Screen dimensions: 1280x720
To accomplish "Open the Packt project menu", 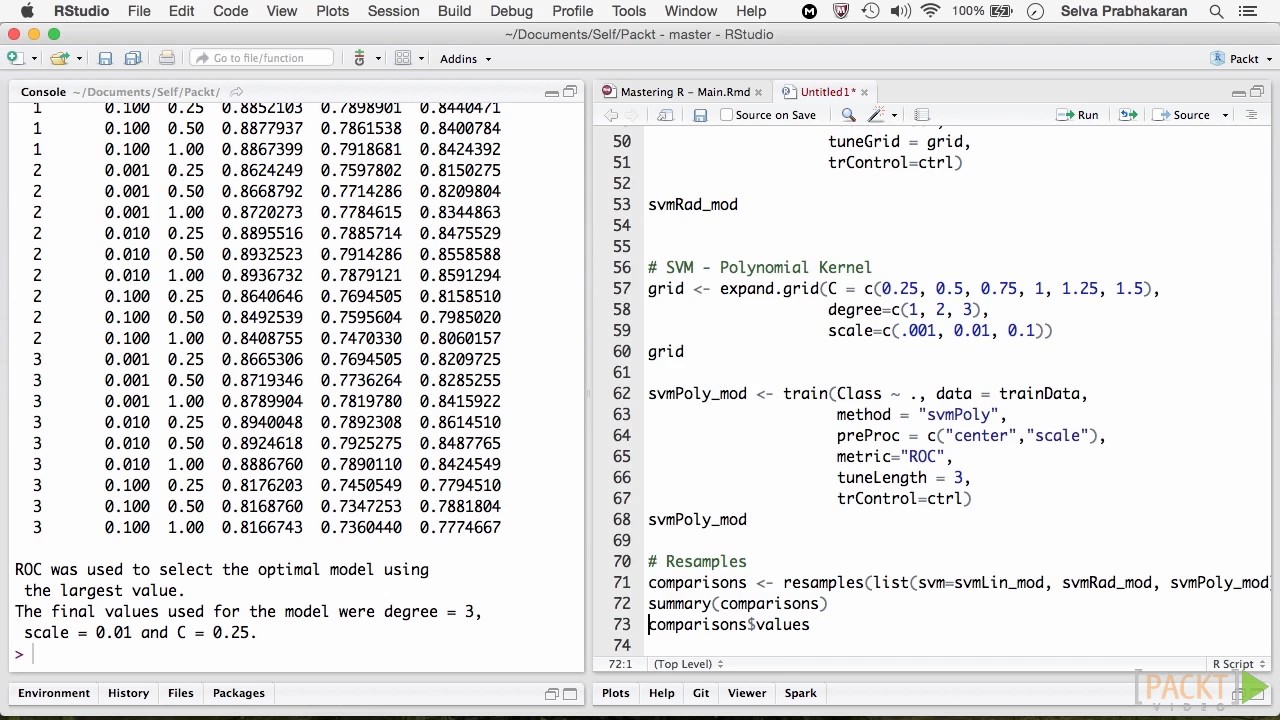I will pyautogui.click(x=1241, y=59).
